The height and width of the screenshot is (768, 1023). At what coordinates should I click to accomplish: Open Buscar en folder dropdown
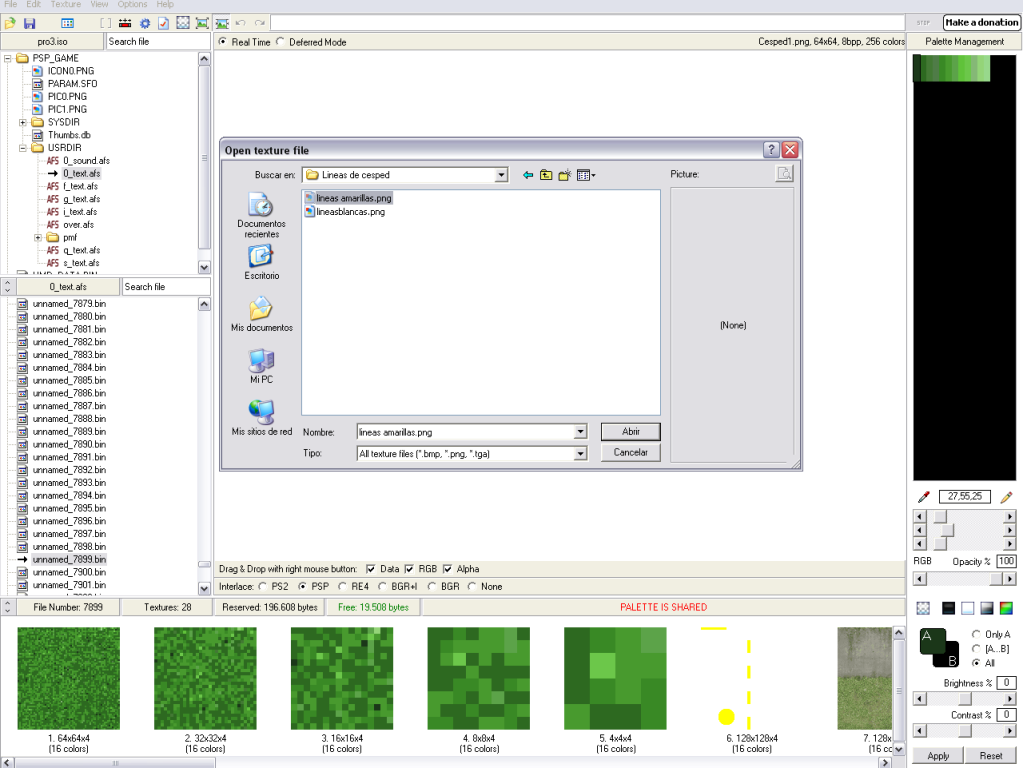pos(501,175)
